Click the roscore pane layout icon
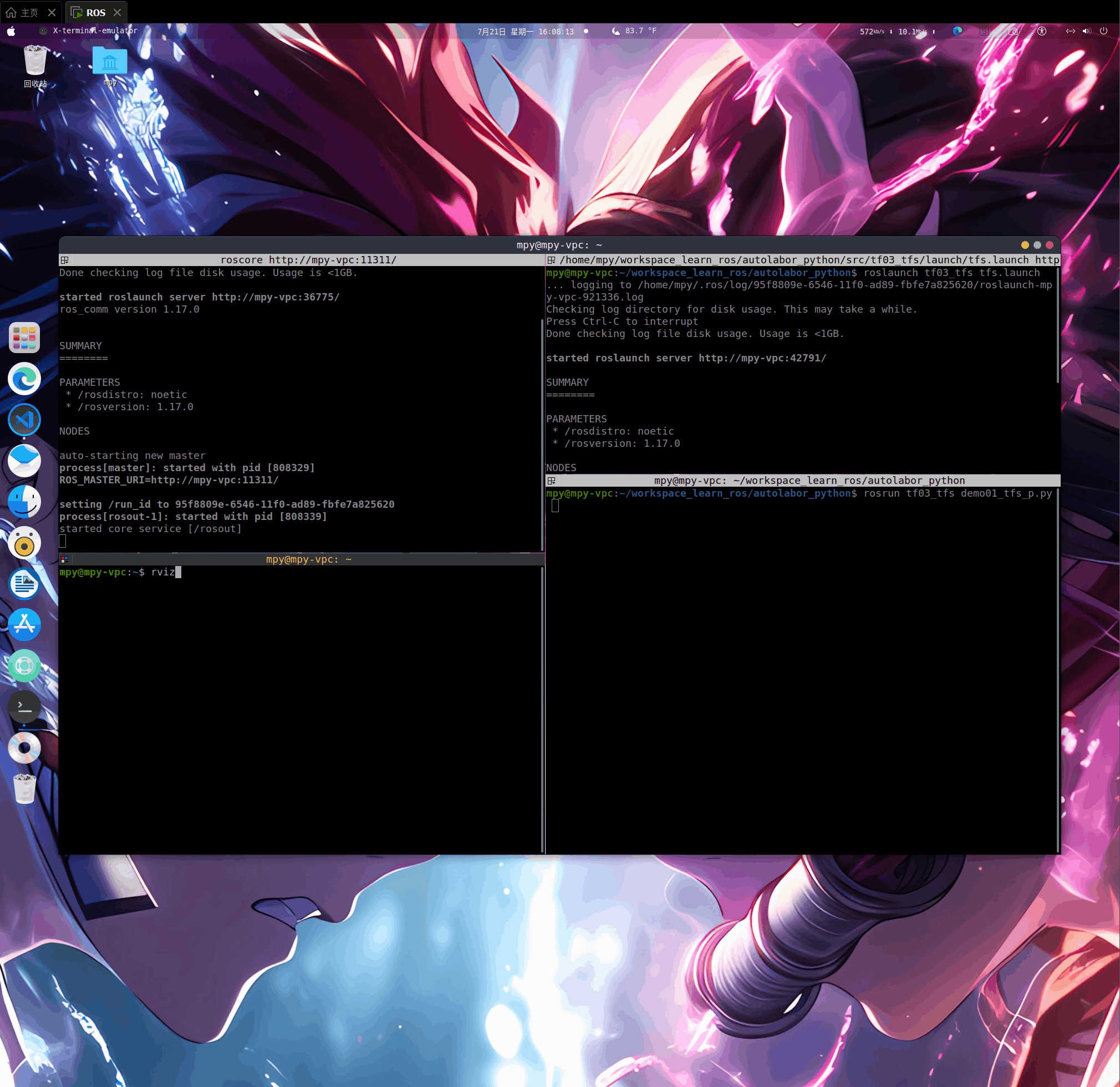The height and width of the screenshot is (1087, 1120). coord(64,260)
